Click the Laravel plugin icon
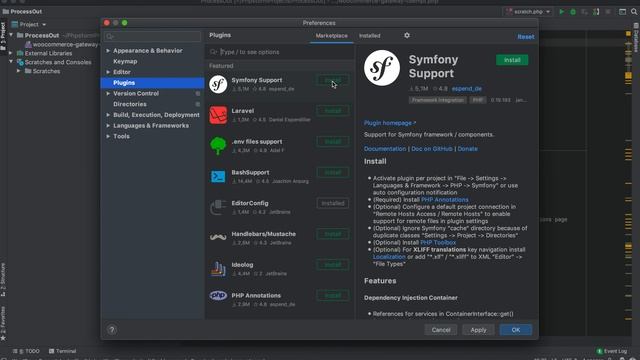Image resolution: width=640 pixels, height=360 pixels. coord(218,115)
